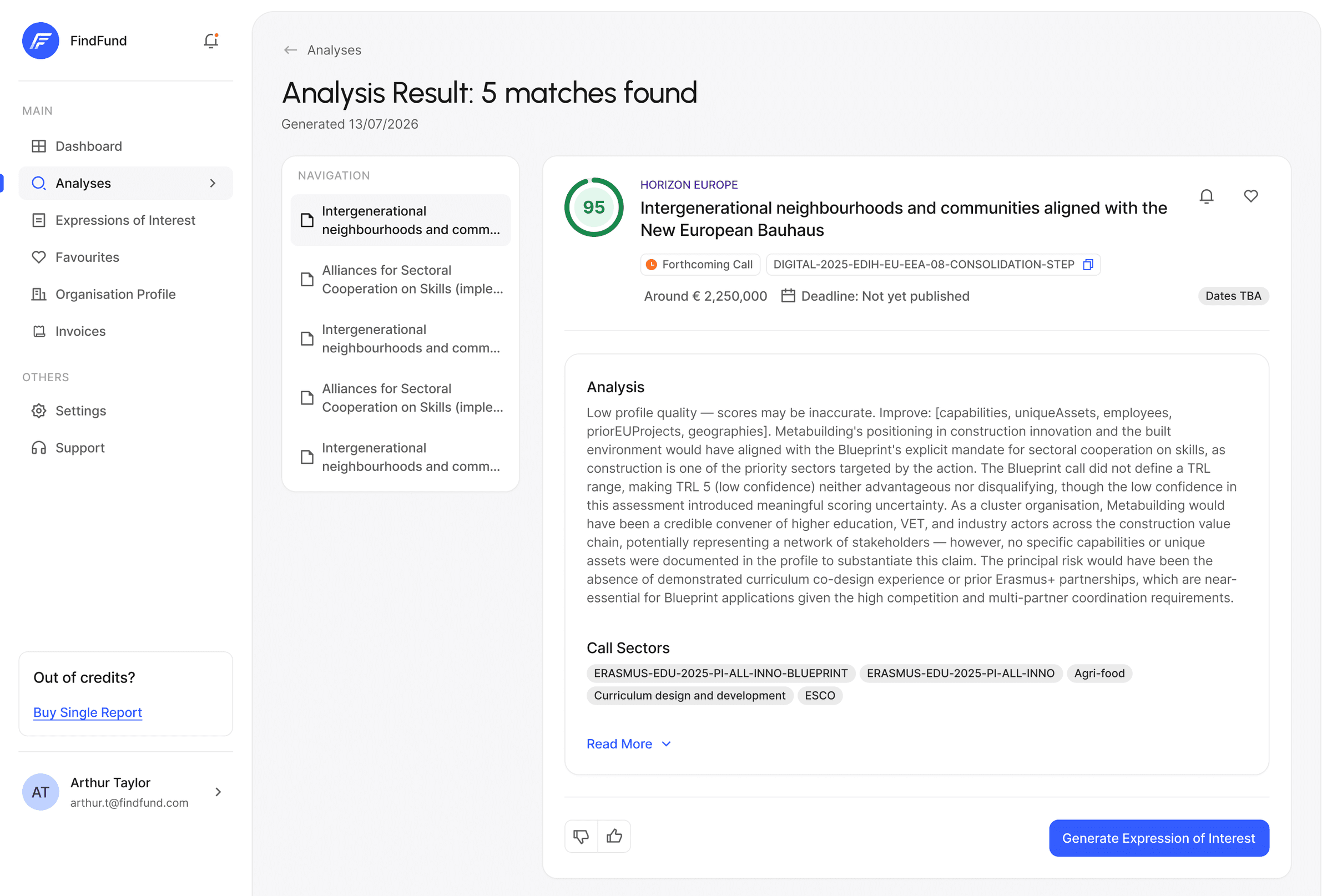
Task: Click the Organisation Profile building icon
Action: click(39, 294)
